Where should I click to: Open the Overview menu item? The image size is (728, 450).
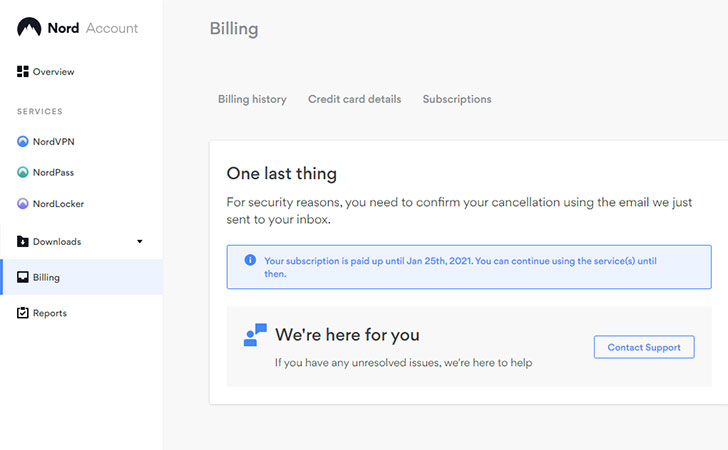click(46, 72)
